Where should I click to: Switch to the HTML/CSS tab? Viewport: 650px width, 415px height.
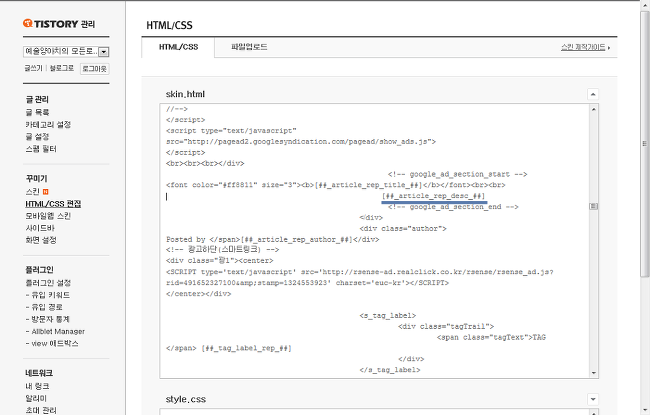(x=178, y=47)
